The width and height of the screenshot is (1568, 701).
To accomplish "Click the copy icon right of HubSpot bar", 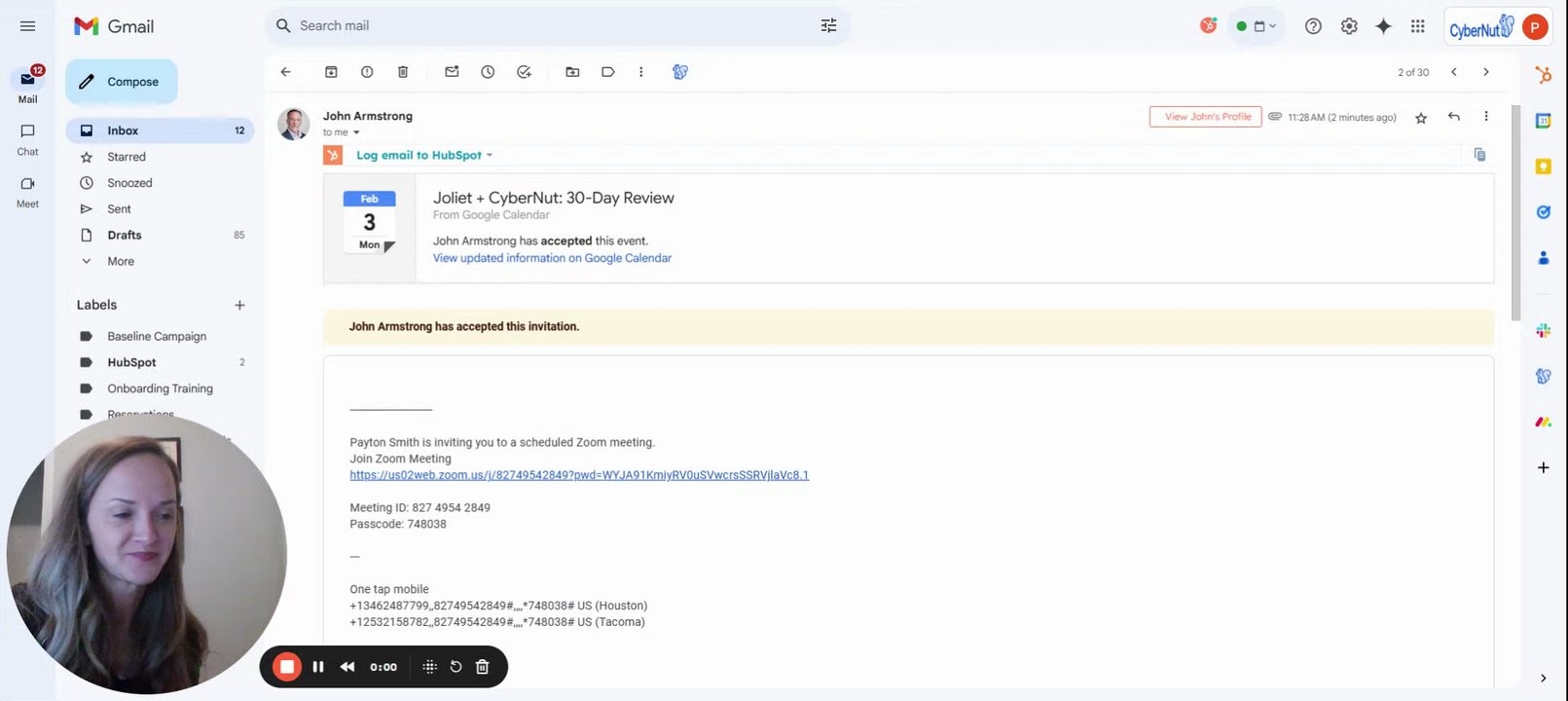I will coord(1479,155).
